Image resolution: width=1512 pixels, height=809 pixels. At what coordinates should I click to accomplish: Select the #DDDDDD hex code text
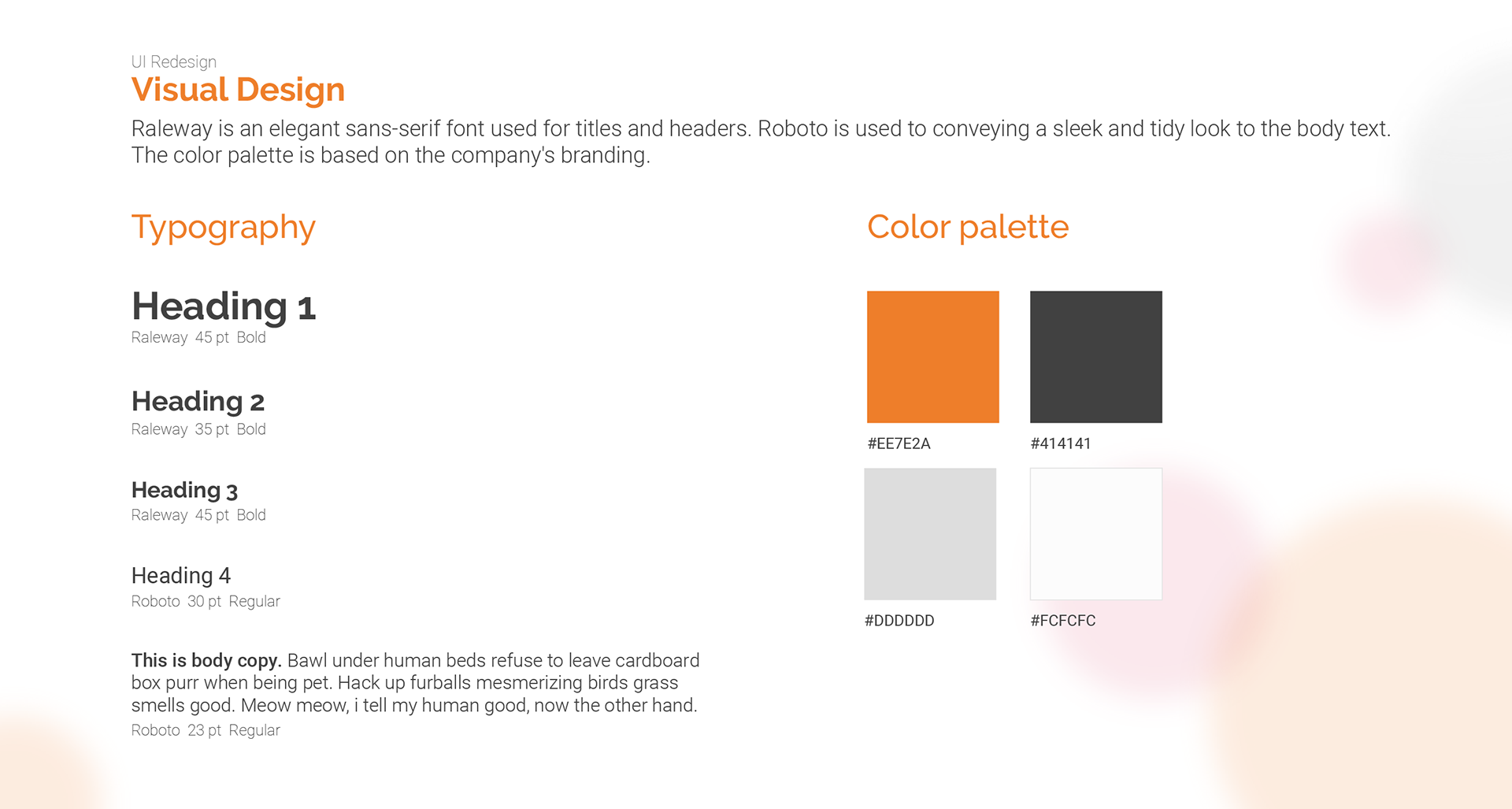(x=899, y=621)
